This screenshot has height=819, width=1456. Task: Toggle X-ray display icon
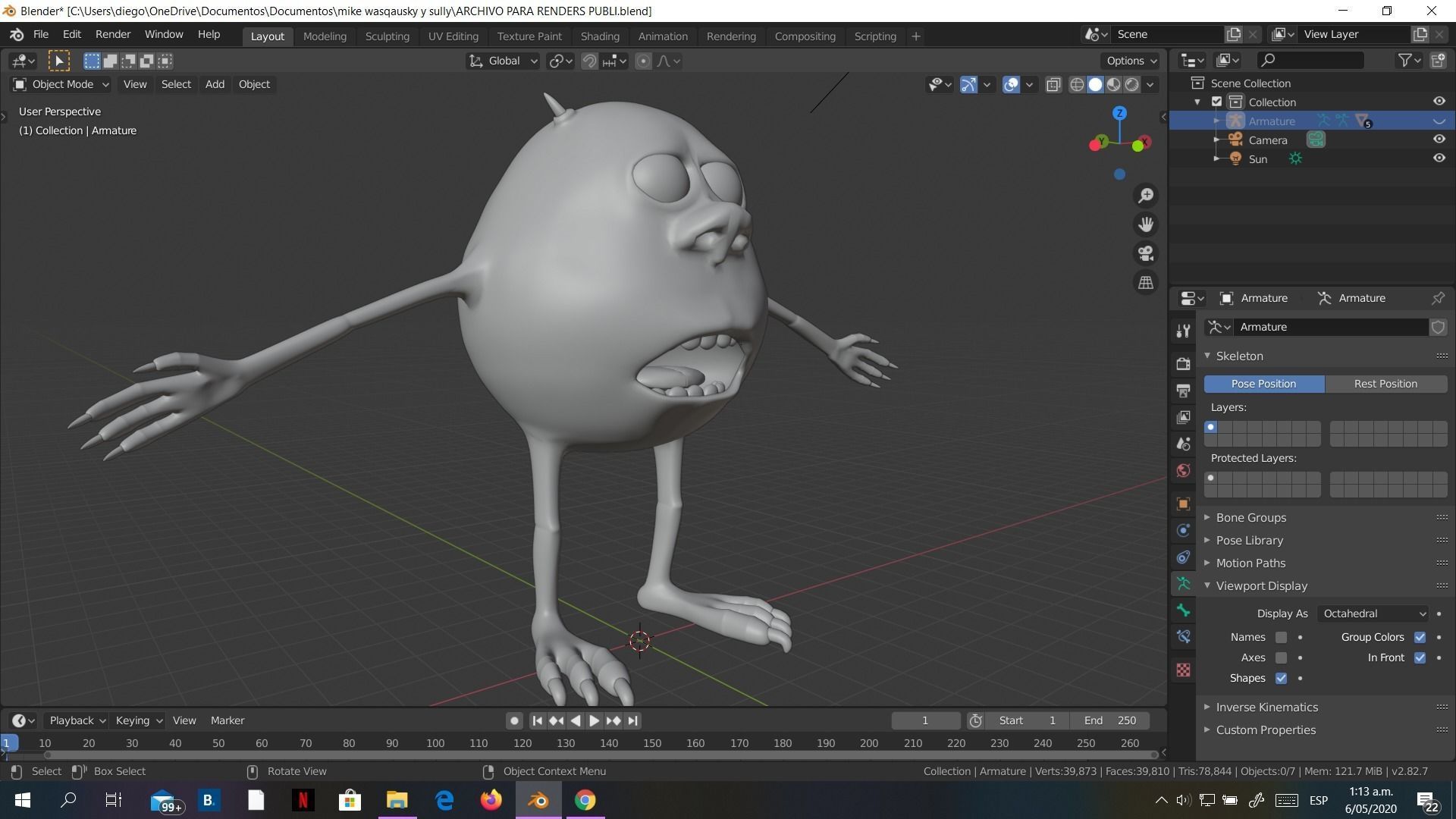point(1053,84)
